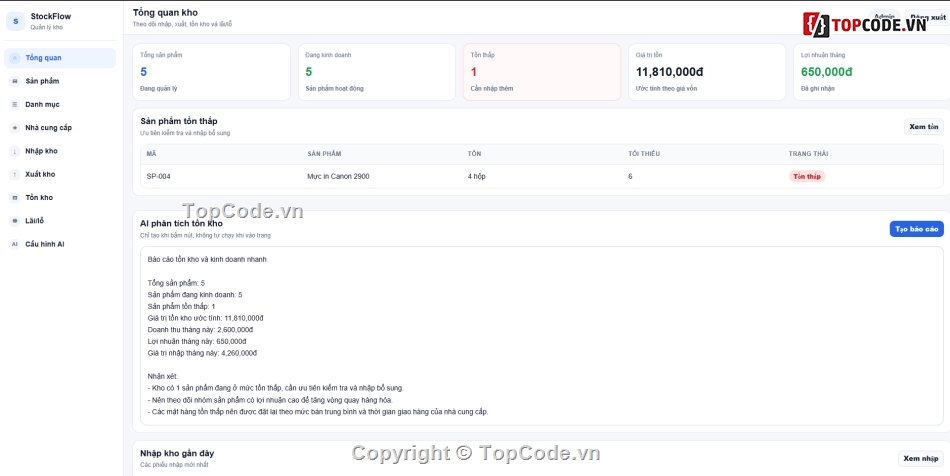This screenshot has height=476, width=950.
Task: Click "Báo cáo tồn kho và kinh doanh nhanh"
Action: point(207,260)
